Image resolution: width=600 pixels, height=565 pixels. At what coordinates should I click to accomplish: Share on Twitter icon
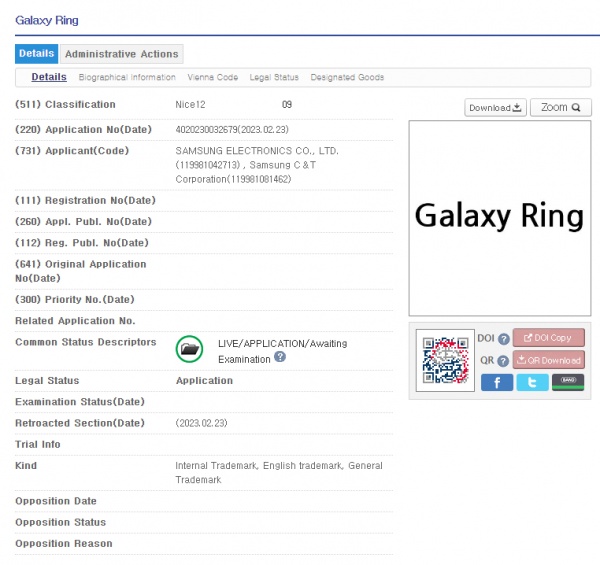point(532,382)
